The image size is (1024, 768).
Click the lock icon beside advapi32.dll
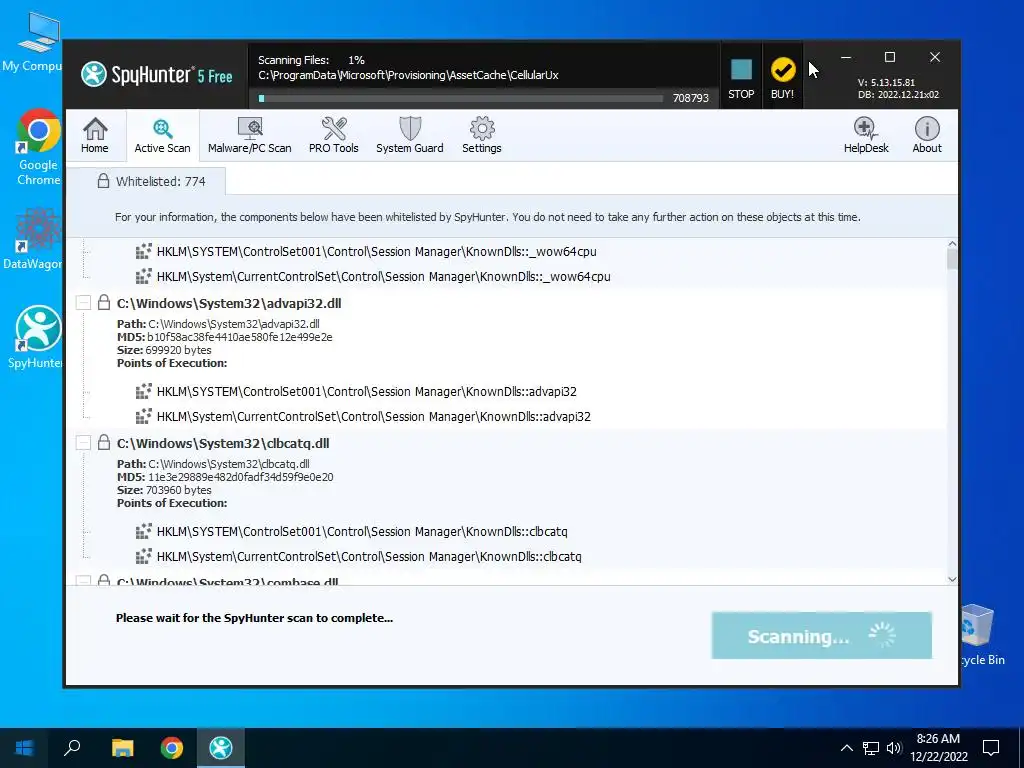(x=104, y=302)
